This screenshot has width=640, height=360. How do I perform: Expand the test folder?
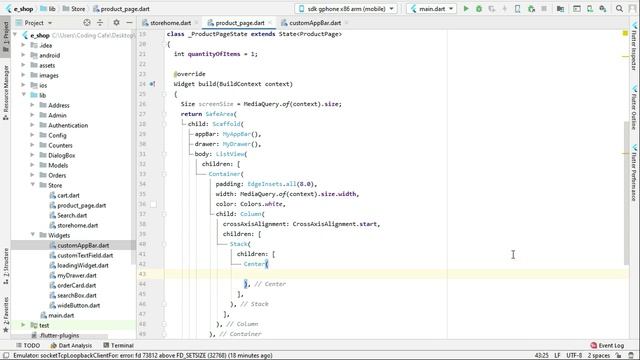(24, 325)
